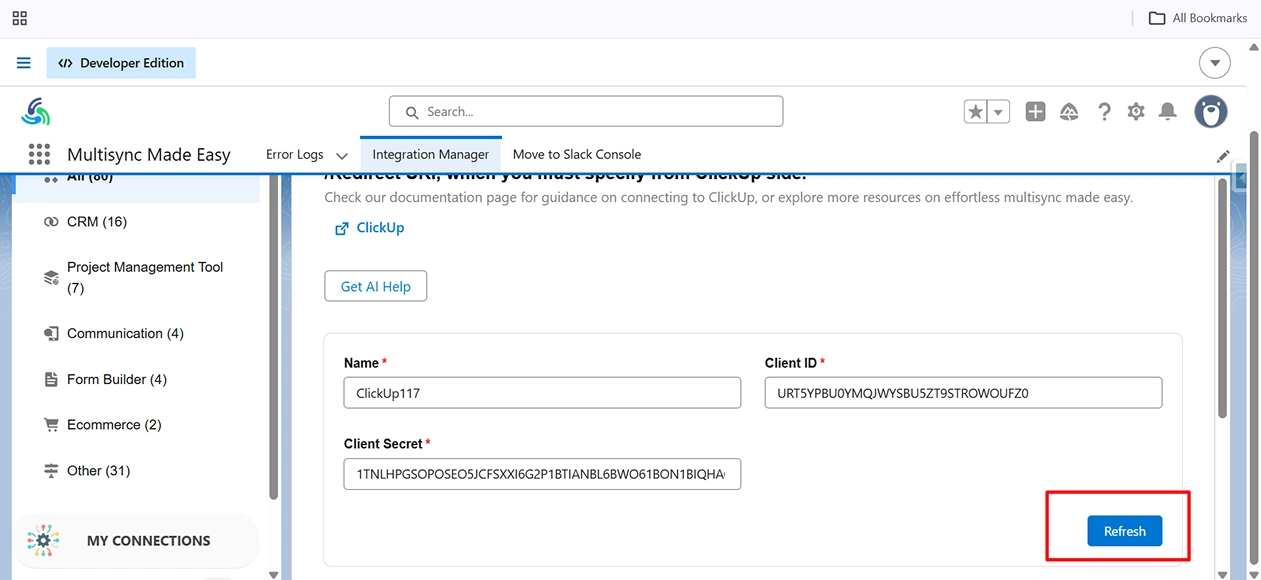Click the global actions plus icon
This screenshot has height=580, width=1261.
tap(1035, 112)
